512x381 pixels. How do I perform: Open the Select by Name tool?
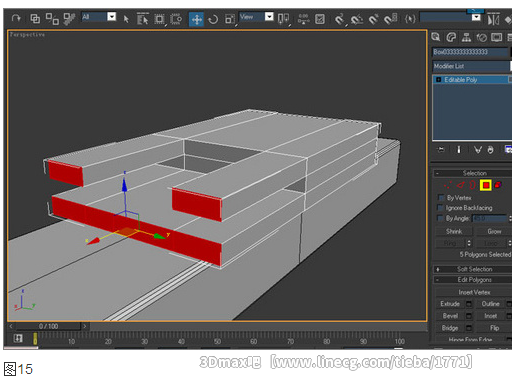[143, 19]
